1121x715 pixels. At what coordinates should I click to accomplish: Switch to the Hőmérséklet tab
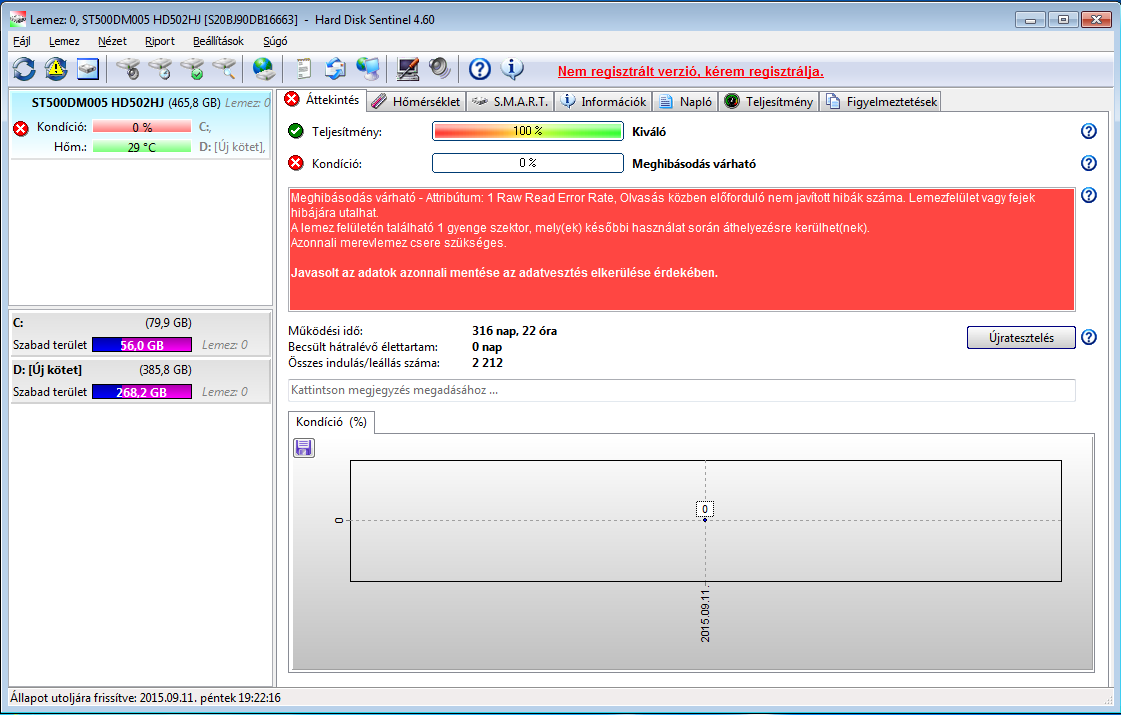coord(417,102)
